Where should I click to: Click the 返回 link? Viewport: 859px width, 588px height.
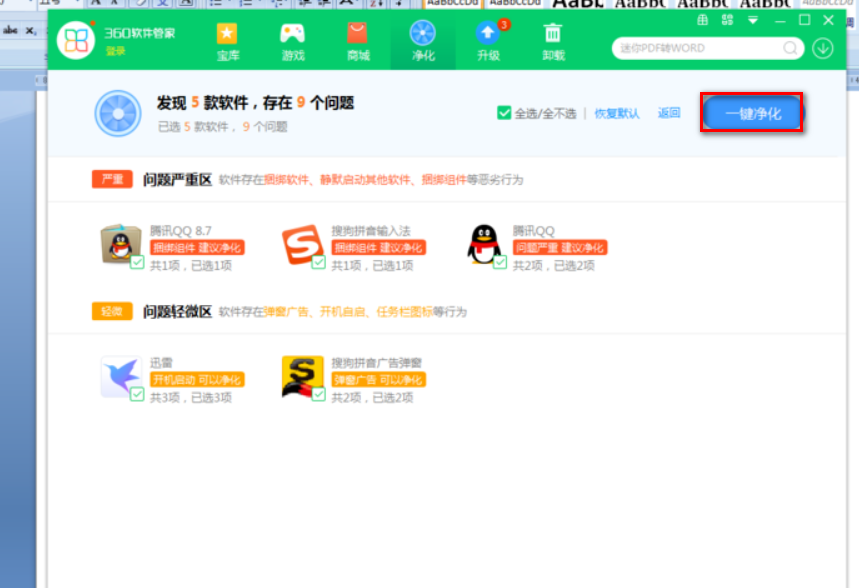[x=669, y=113]
